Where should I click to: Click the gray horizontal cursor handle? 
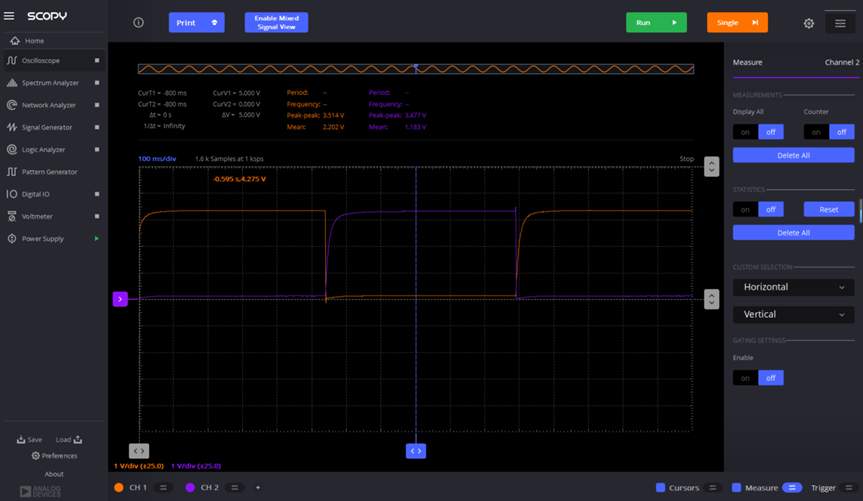[139, 451]
